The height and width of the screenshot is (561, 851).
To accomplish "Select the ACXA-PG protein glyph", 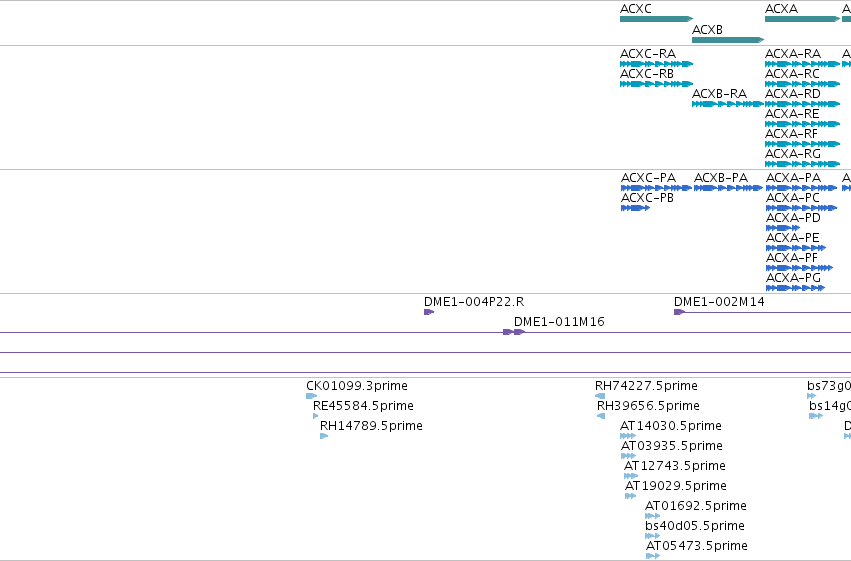I will 795,288.
